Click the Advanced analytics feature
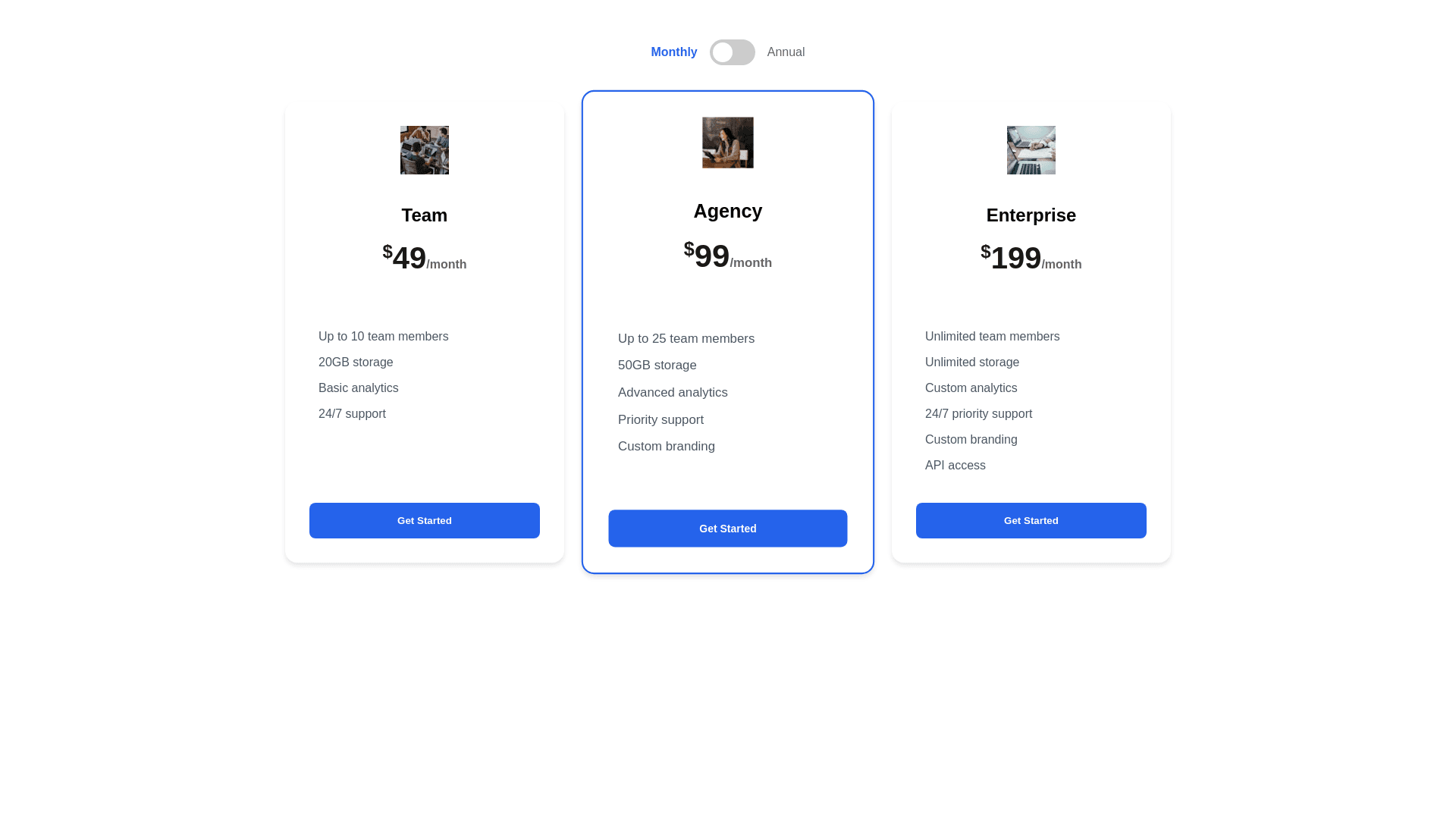Viewport: 1456px width, 819px height. (673, 393)
